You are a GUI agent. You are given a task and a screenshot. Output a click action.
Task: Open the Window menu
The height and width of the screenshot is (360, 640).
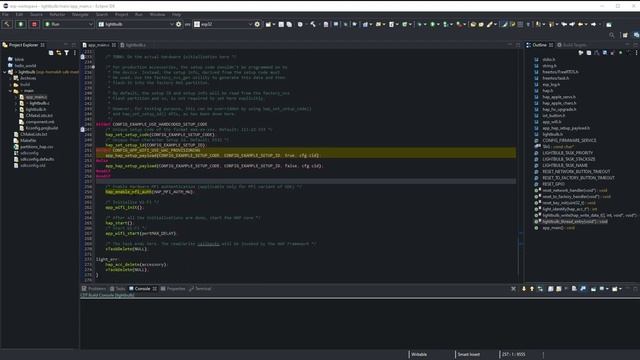pyautogui.click(x=157, y=15)
